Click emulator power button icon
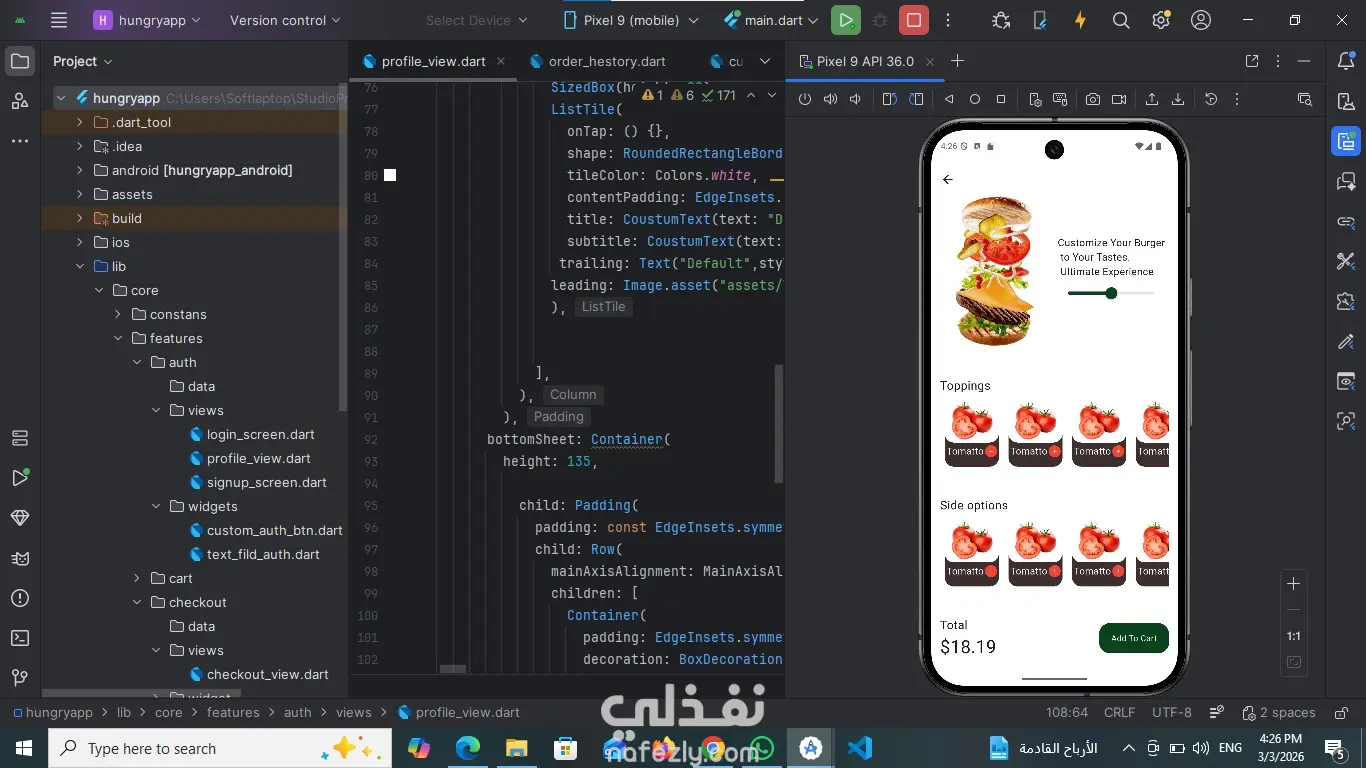The image size is (1366, 768). coord(805,99)
